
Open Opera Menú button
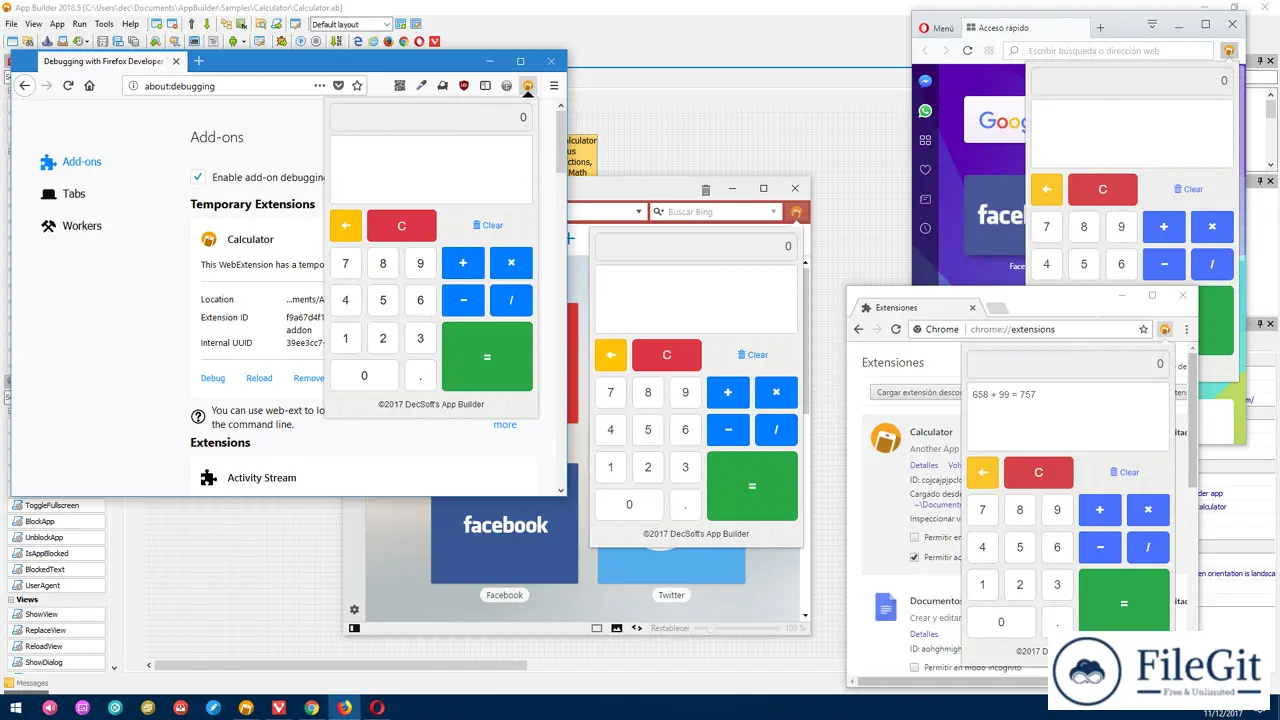point(936,28)
